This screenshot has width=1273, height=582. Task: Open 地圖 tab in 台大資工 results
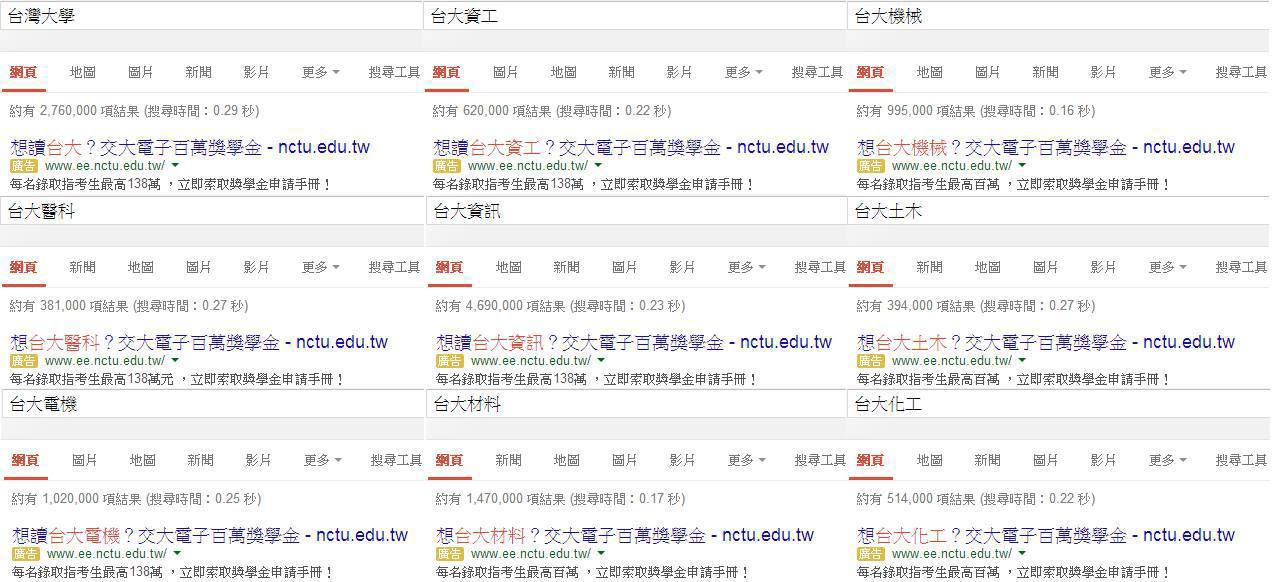564,72
